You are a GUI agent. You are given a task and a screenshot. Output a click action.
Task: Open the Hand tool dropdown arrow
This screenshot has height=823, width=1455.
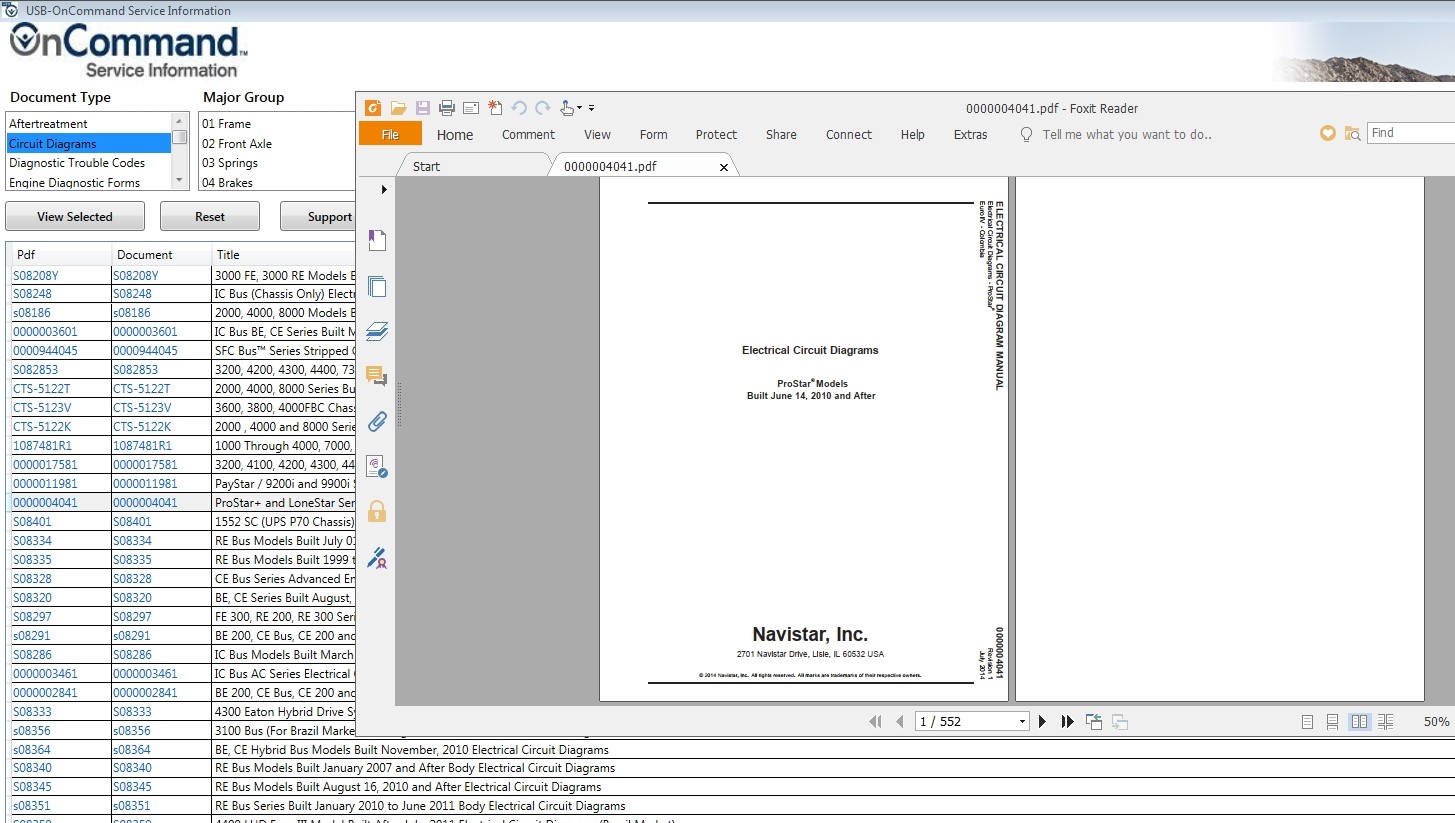coord(580,109)
